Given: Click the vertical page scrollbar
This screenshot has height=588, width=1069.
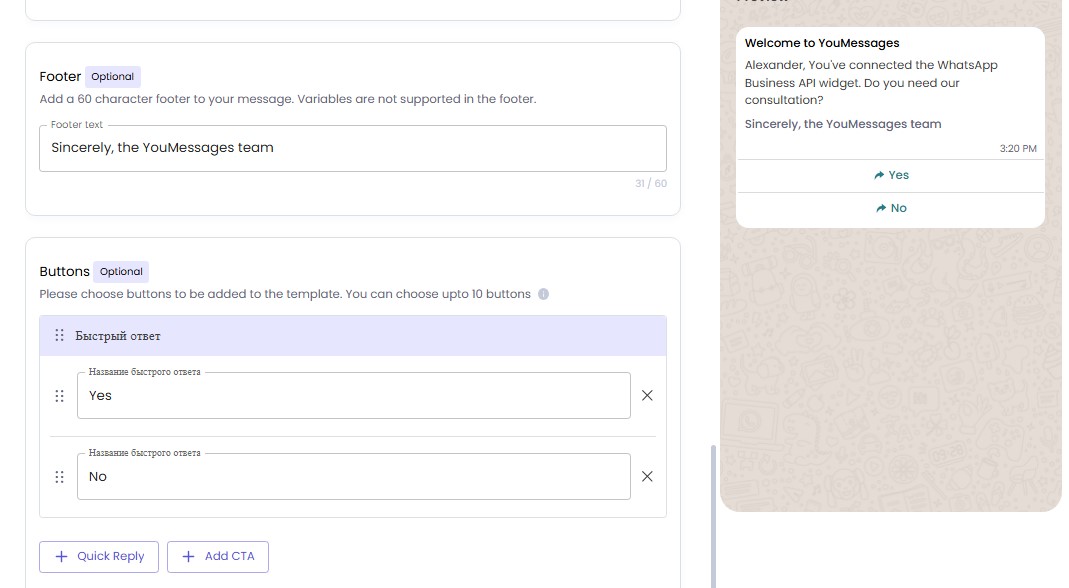Looking at the screenshot, I should pos(713,515).
